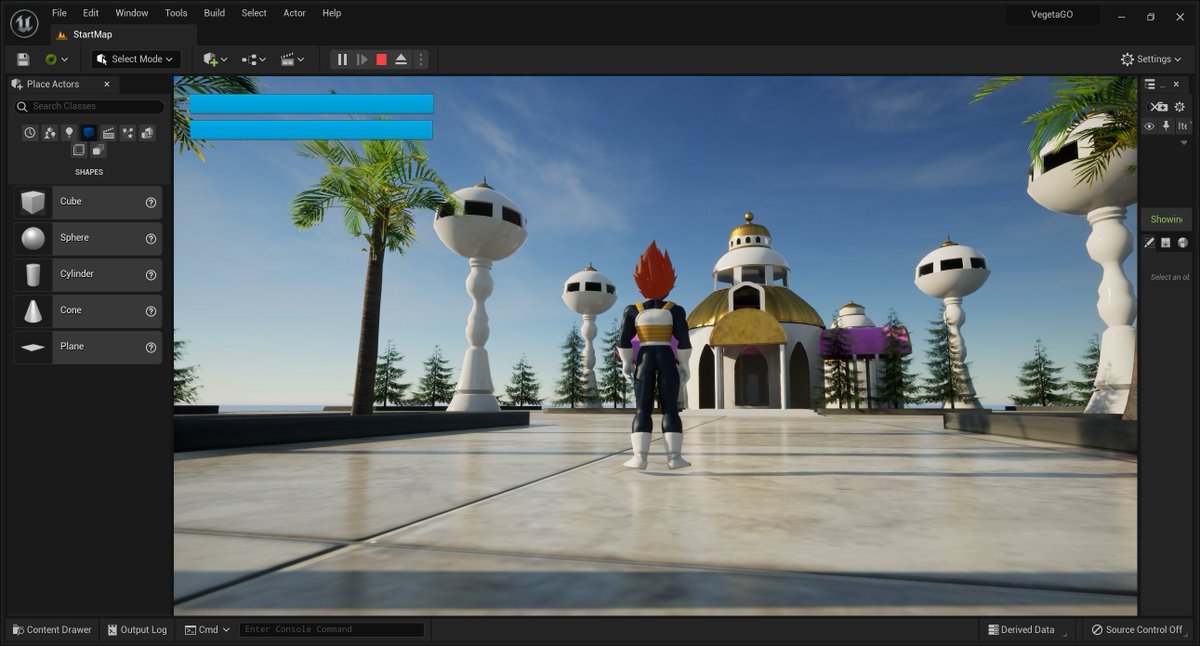Open help for the Sphere shape
Screen dimensions: 1200x646
click(x=151, y=238)
